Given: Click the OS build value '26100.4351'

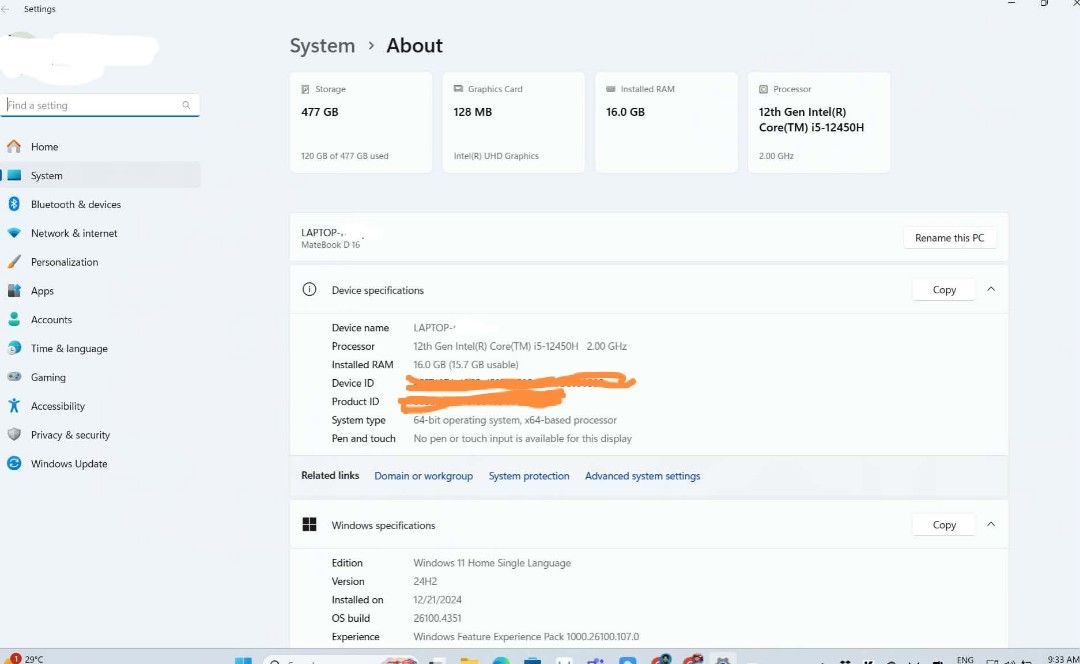Looking at the screenshot, I should click(x=437, y=619).
